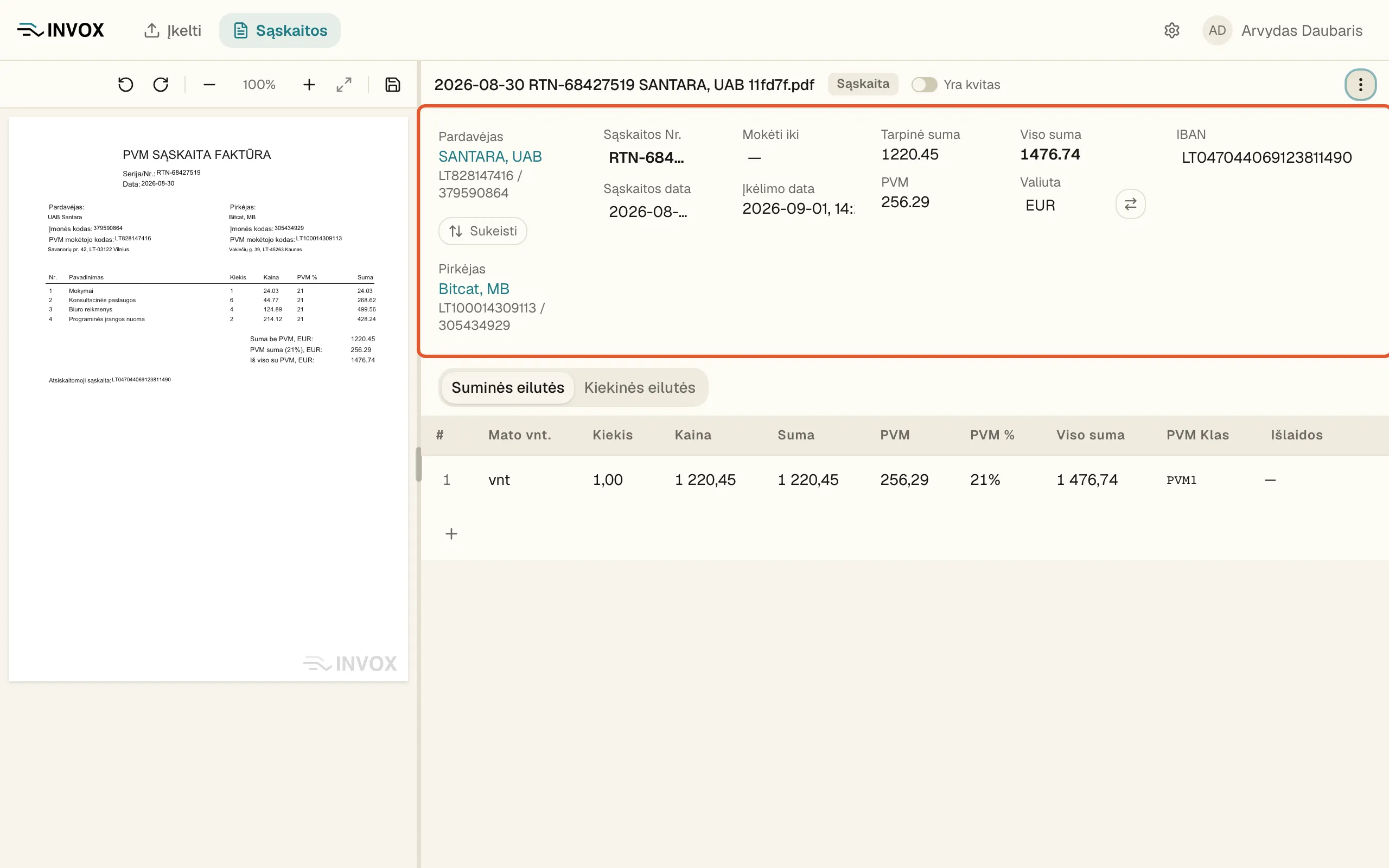Click the Viso suma cell 1 476,74
Viewport: 1389px width, 868px height.
(1087, 480)
